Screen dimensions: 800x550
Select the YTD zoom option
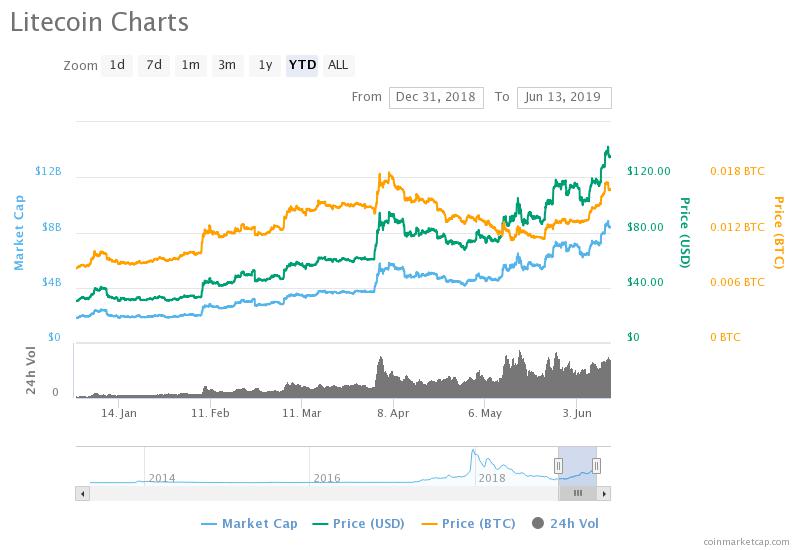302,65
